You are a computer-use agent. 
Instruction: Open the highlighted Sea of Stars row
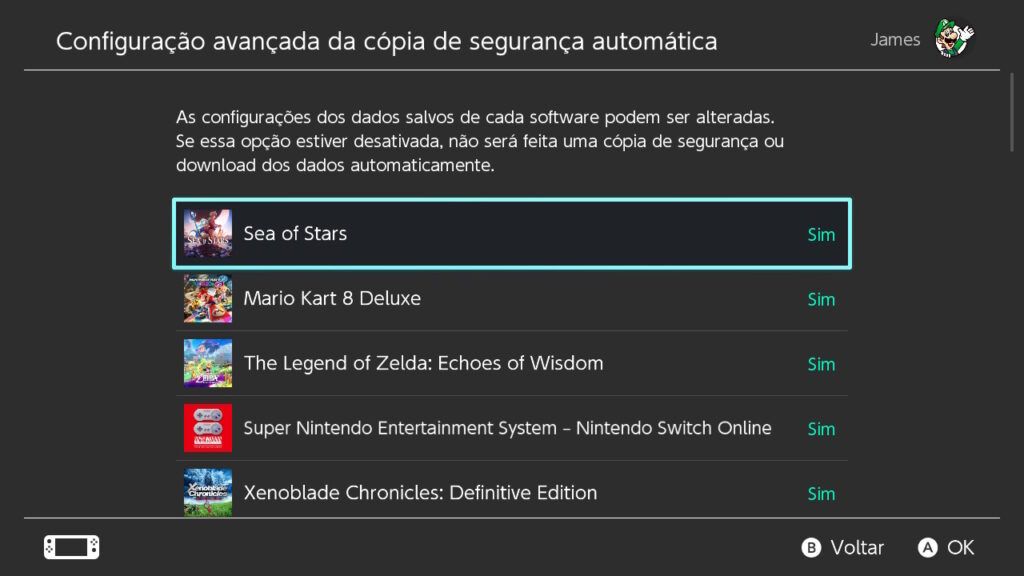(x=512, y=233)
